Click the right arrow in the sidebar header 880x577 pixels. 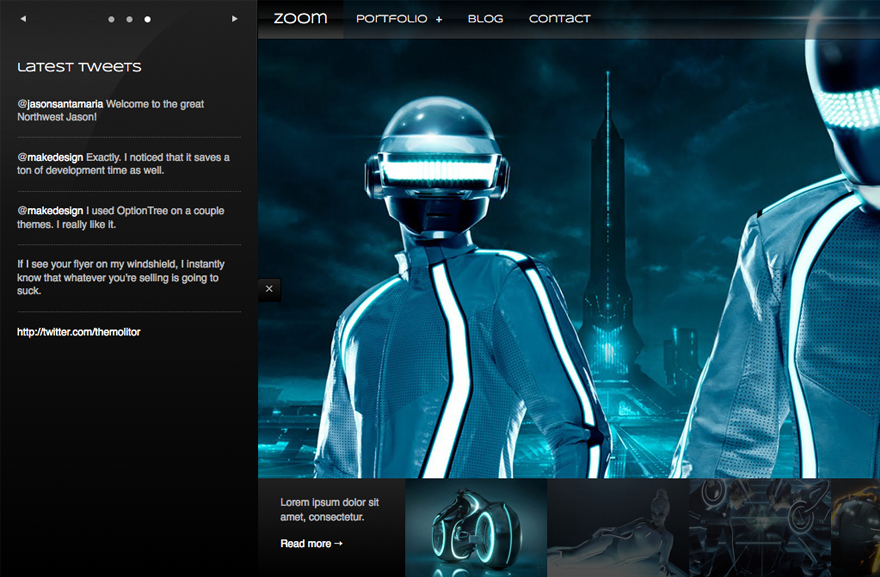click(235, 19)
